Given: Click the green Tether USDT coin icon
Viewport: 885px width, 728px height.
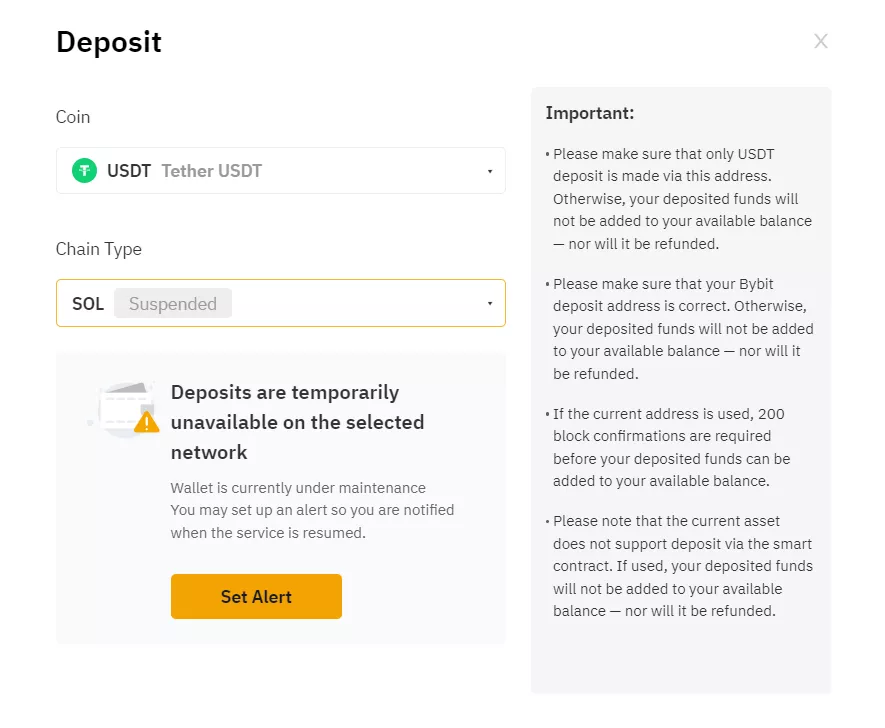Looking at the screenshot, I should [x=84, y=170].
